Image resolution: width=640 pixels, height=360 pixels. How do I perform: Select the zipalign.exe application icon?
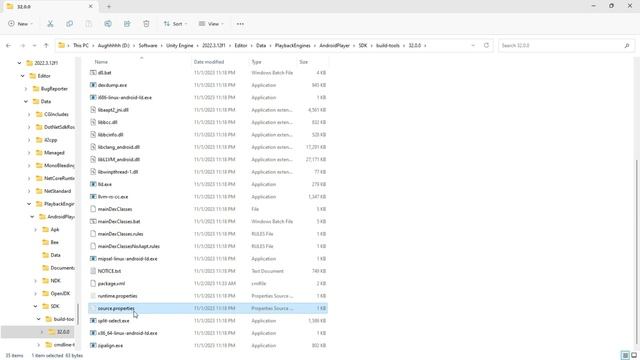tap(93, 345)
